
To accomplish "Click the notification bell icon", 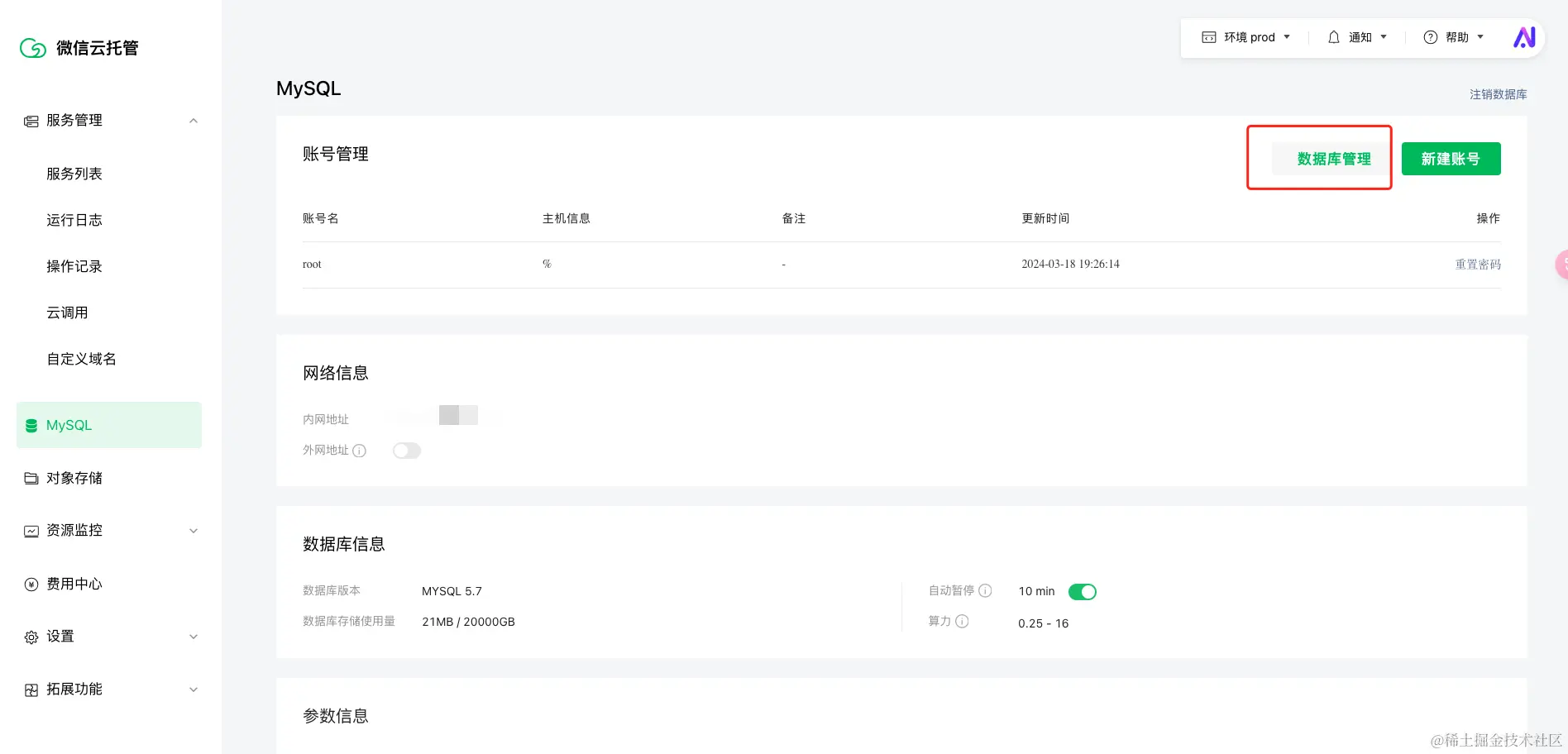I will [1334, 37].
